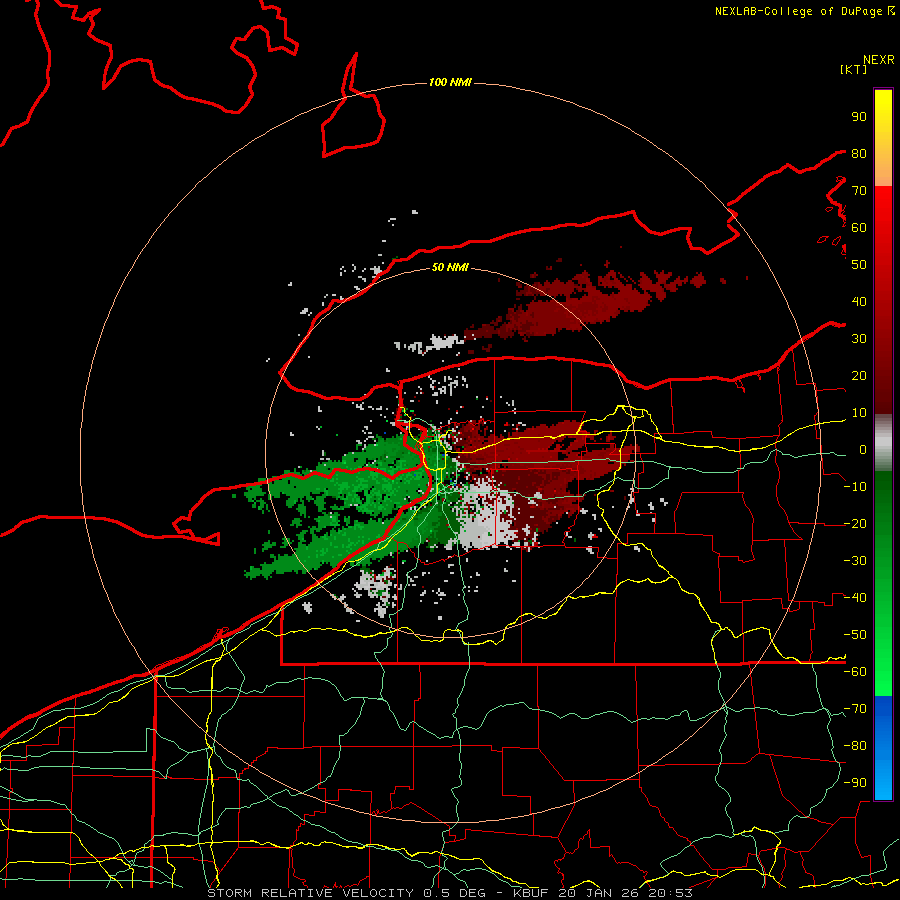This screenshot has height=900, width=900.
Task: Pick the gray zero-velocity segment of the color bar
Action: (883, 443)
